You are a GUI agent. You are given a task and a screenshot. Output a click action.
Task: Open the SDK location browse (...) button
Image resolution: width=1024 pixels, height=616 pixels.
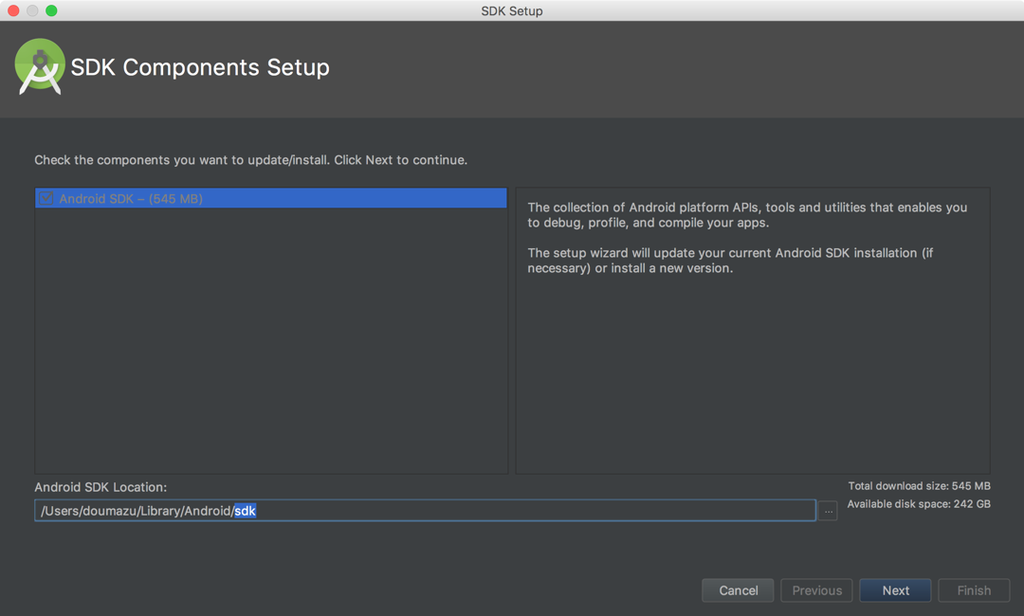tap(828, 511)
